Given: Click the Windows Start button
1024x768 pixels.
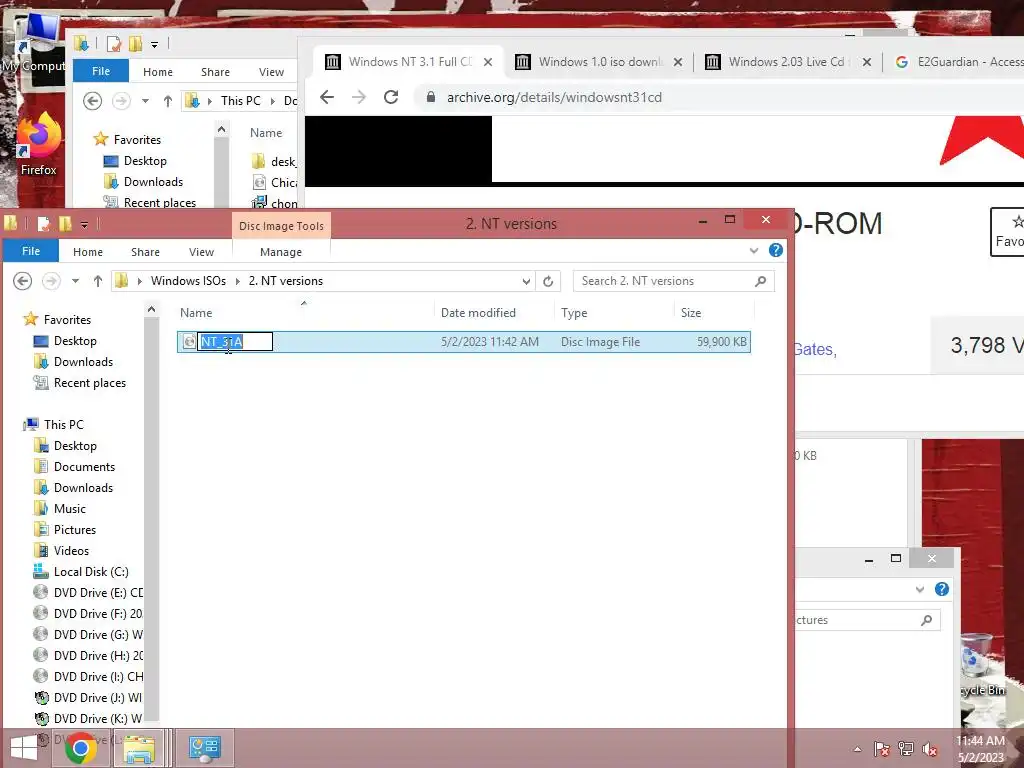Looking at the screenshot, I should click(x=24, y=748).
